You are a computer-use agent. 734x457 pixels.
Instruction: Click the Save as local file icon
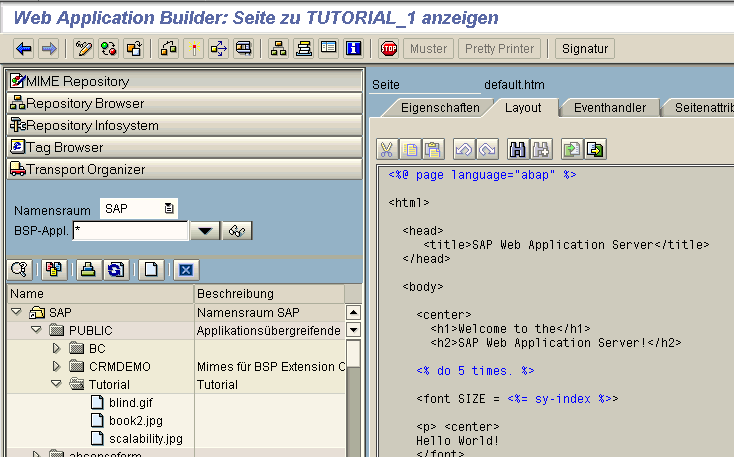pos(595,150)
